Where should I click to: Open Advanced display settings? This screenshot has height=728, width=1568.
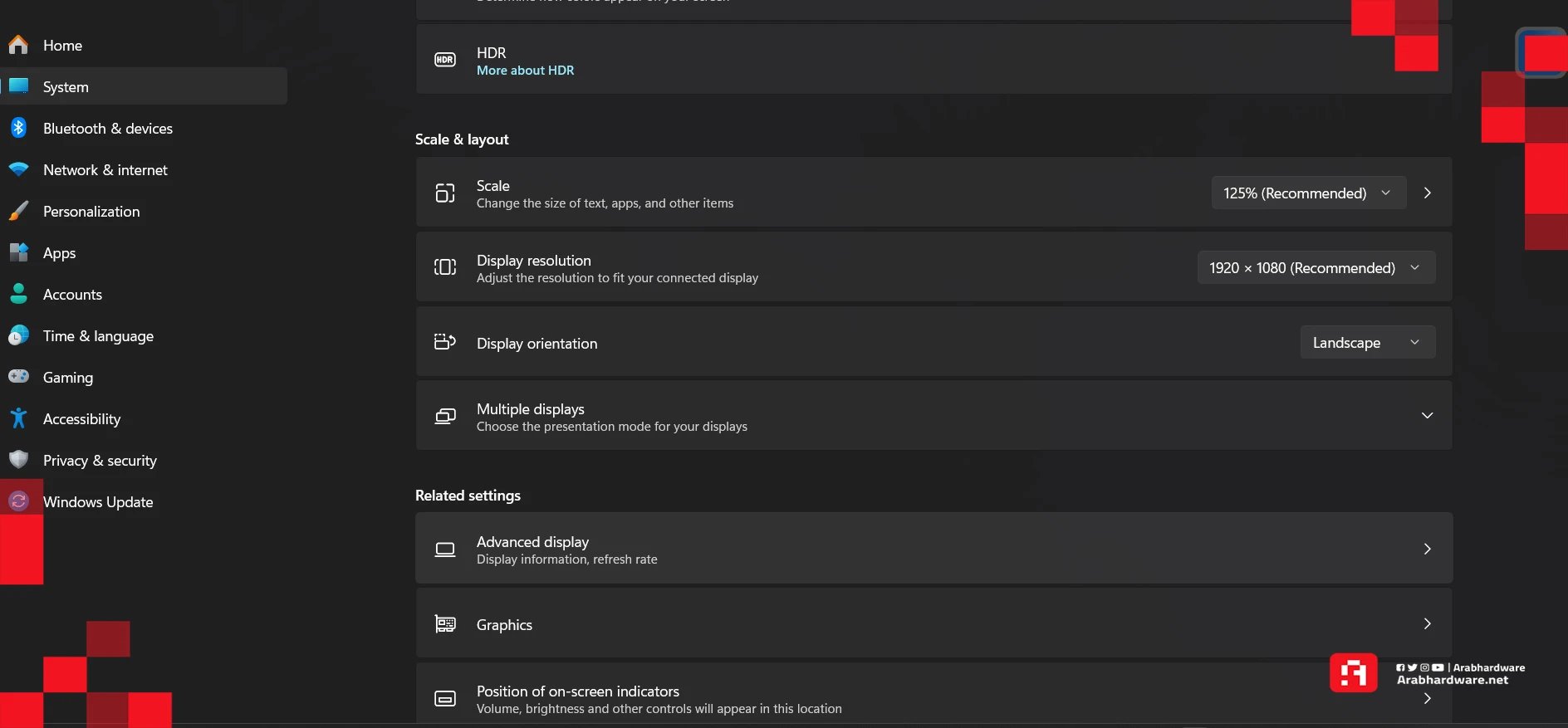pyautogui.click(x=934, y=548)
